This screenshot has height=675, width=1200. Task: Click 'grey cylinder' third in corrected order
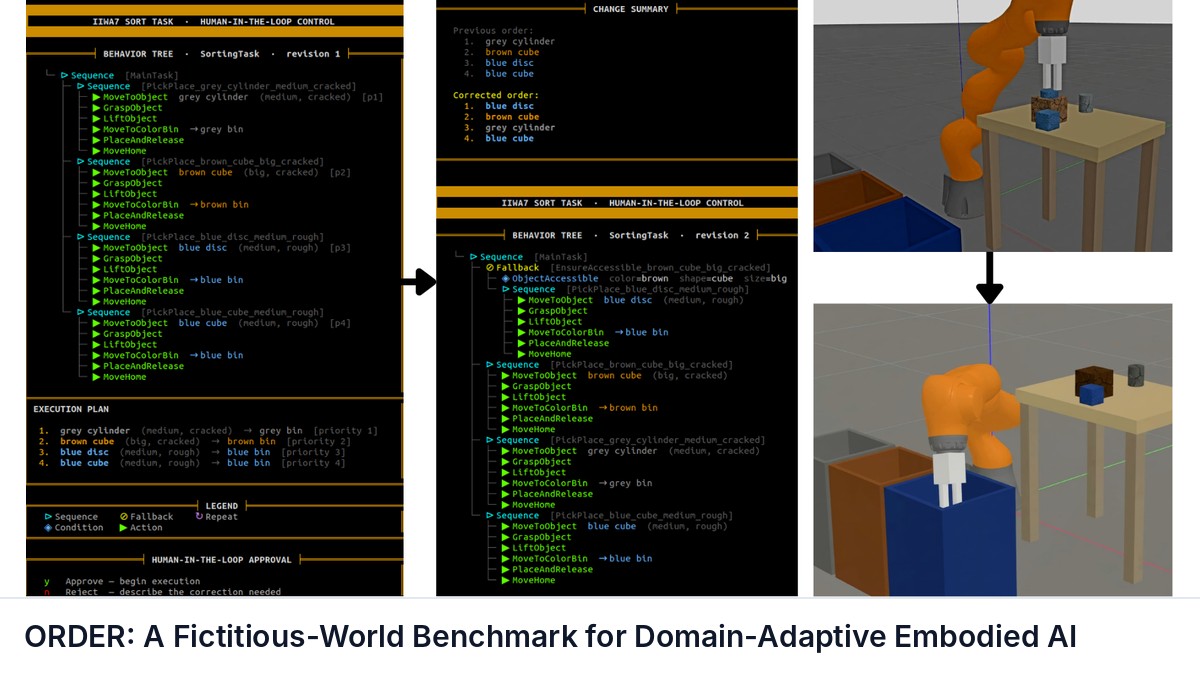[520, 128]
